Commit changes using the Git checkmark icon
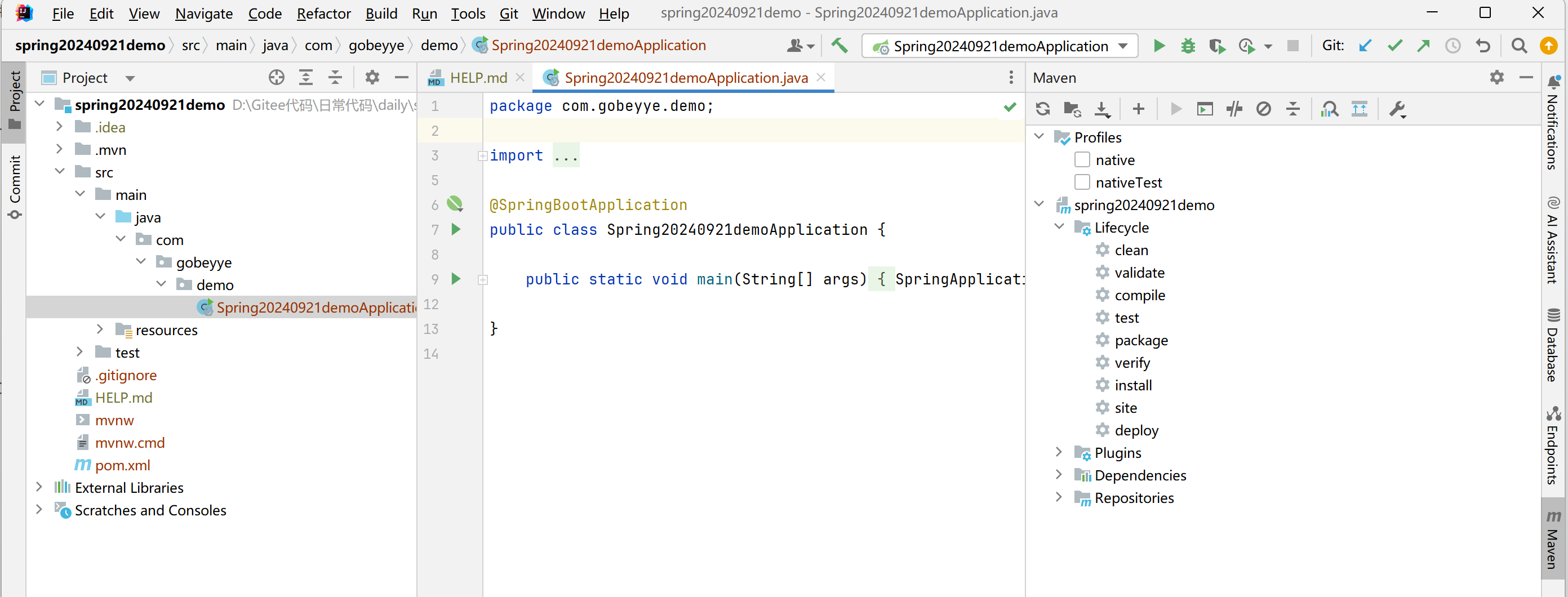 [1394, 46]
